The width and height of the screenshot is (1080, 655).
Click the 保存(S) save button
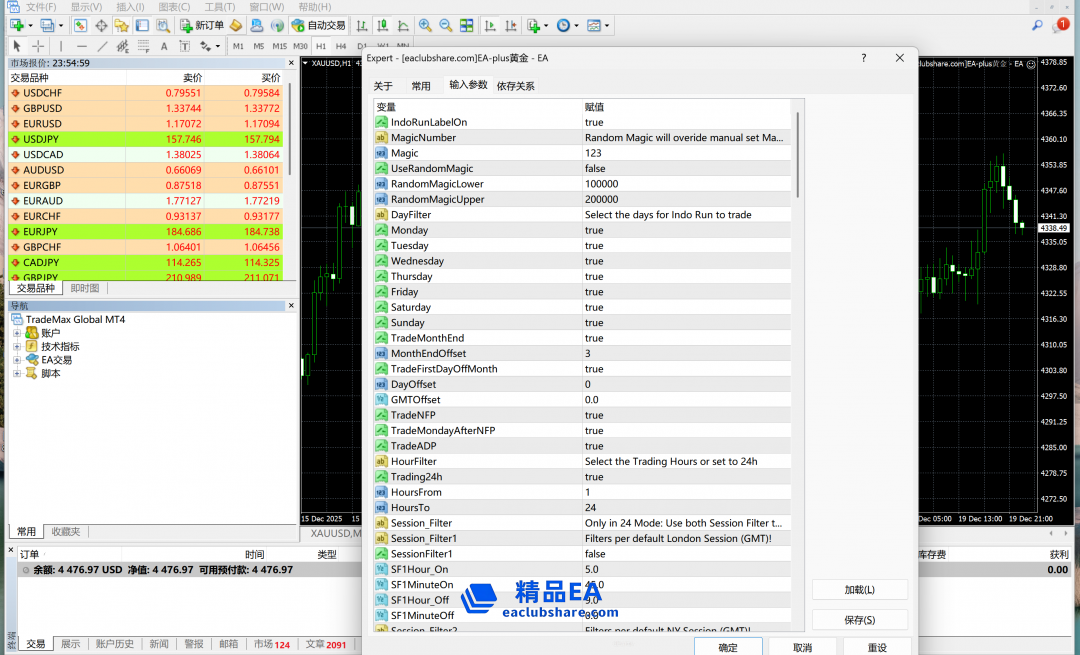tap(859, 620)
